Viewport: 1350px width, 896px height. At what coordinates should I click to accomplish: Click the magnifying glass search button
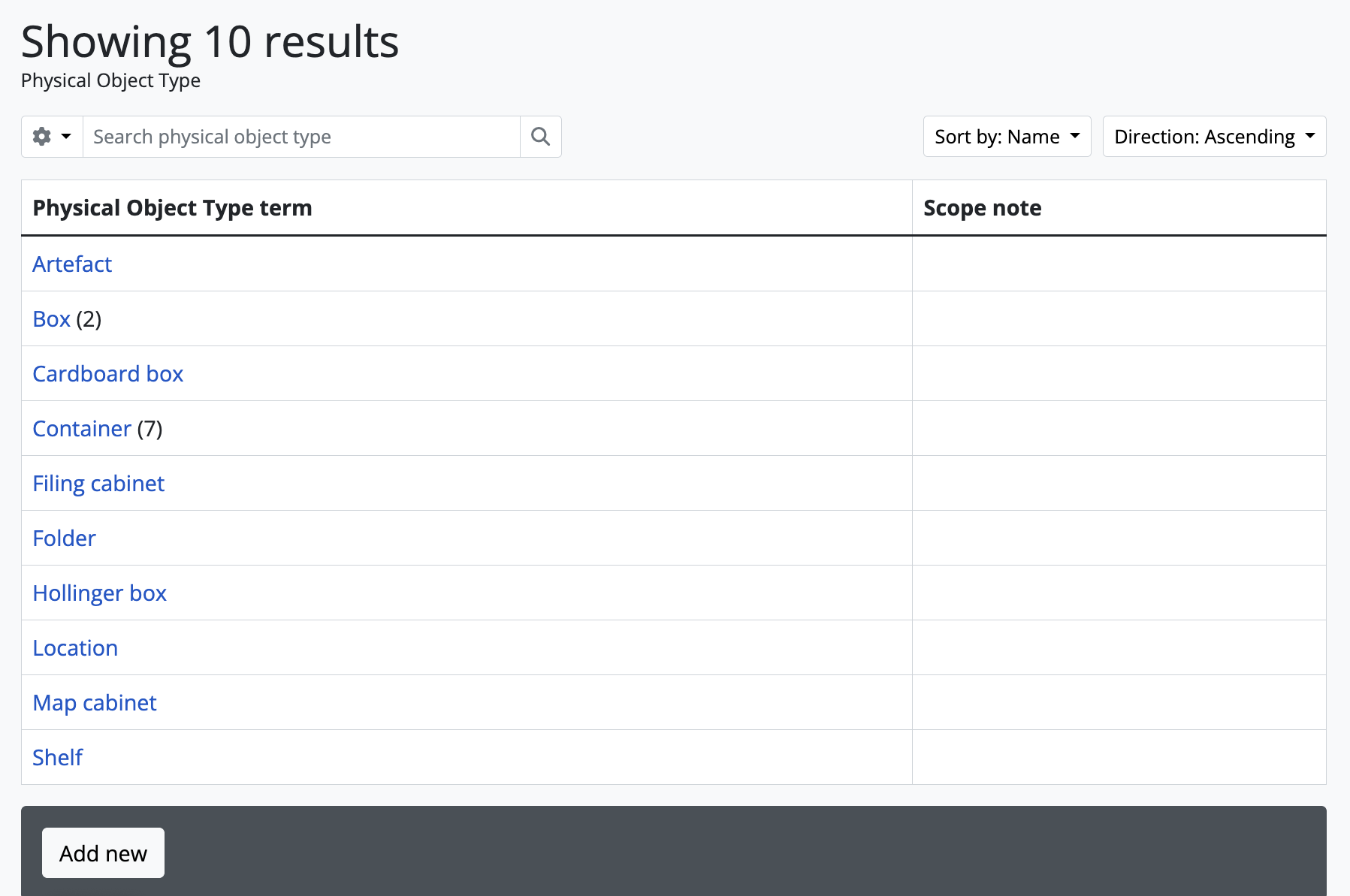pos(540,137)
